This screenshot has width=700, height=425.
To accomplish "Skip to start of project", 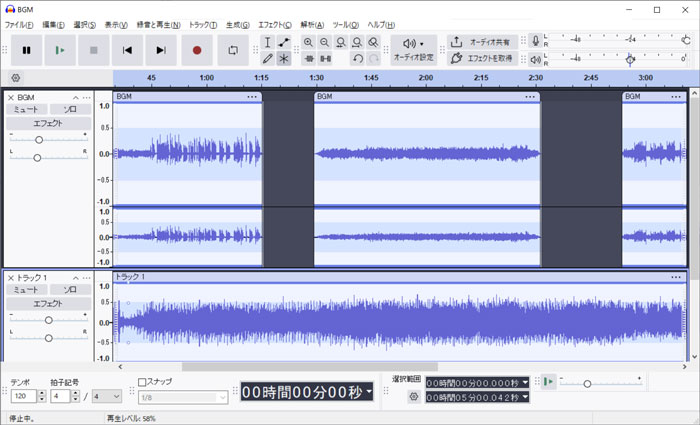I will pyautogui.click(x=127, y=50).
